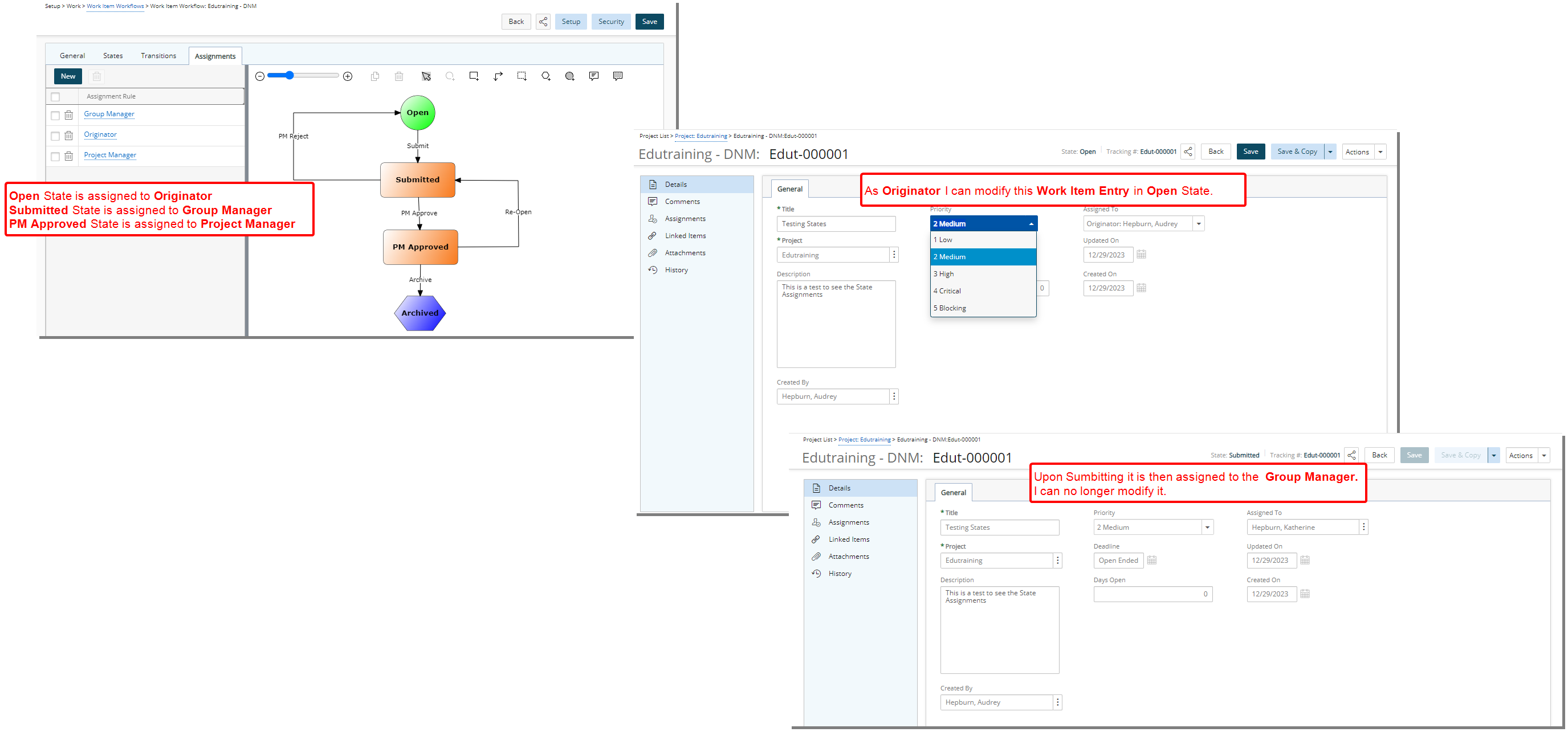Screen dimensions: 1568x732
Task: Select the add transition arrow tool
Action: (498, 76)
